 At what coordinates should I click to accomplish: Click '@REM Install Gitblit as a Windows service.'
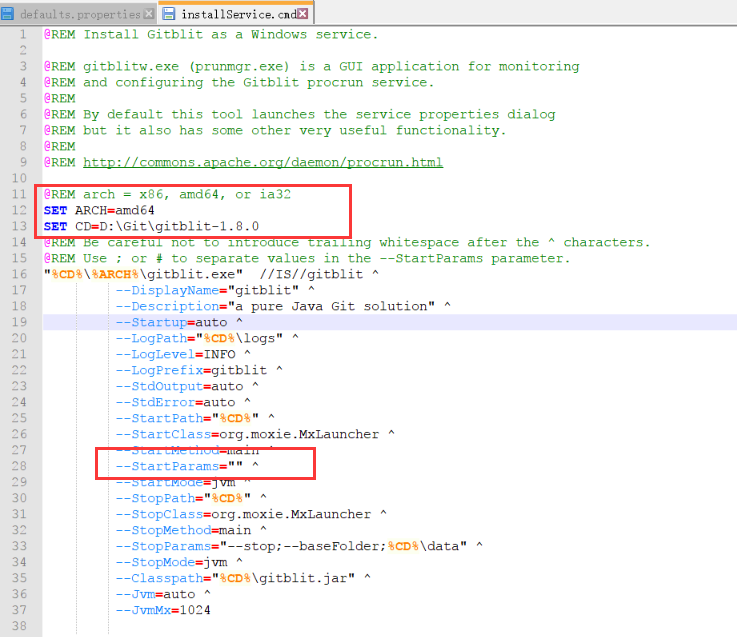click(x=211, y=34)
